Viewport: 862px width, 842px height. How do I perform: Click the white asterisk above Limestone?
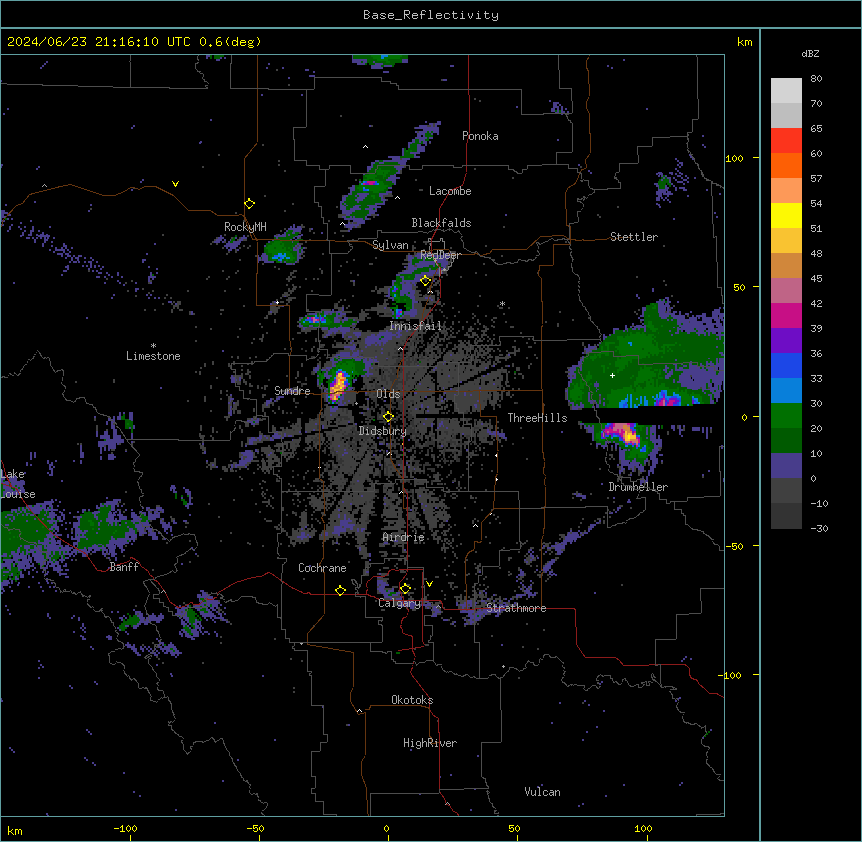point(153,346)
